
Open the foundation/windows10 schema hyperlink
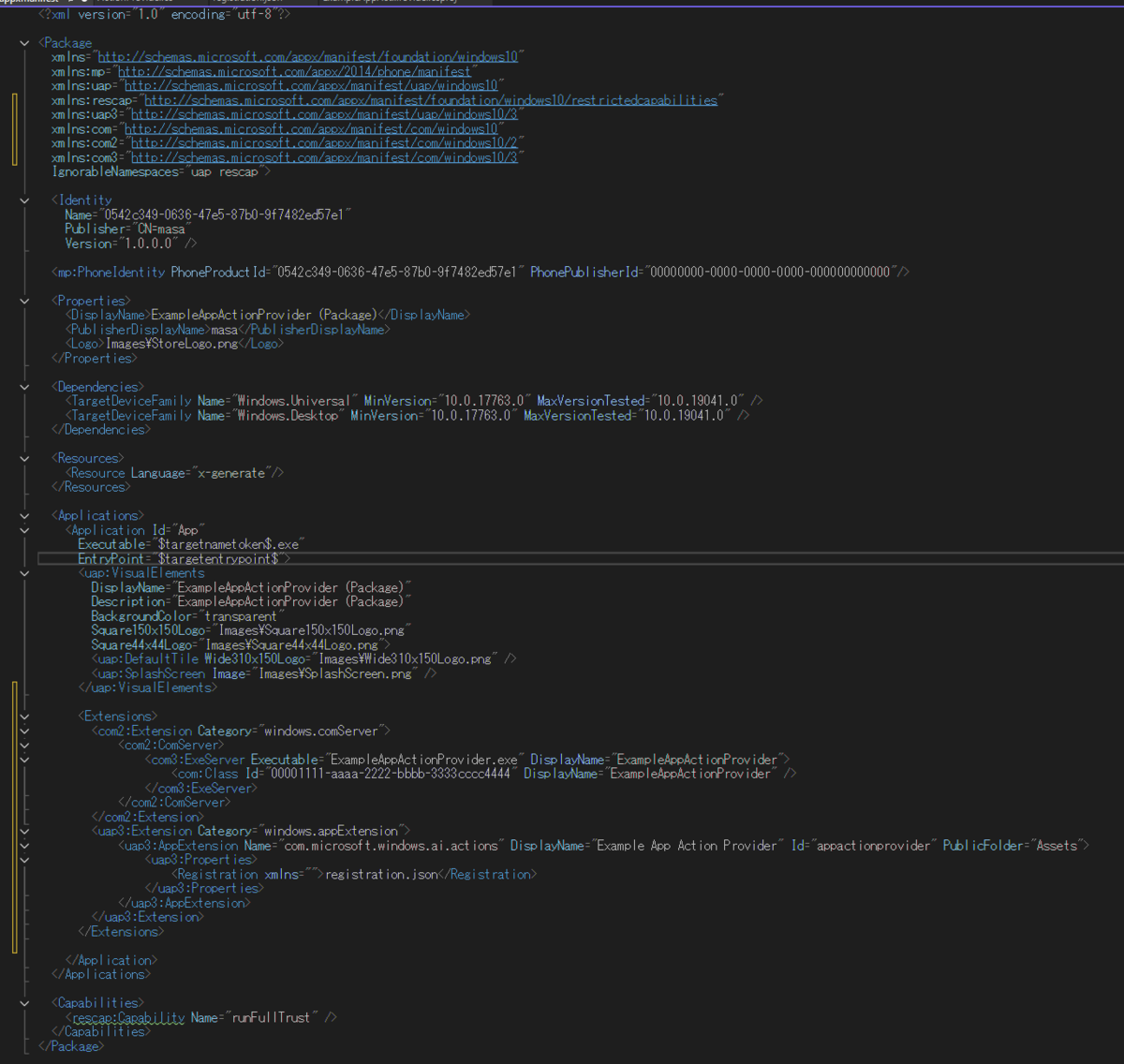tap(309, 55)
